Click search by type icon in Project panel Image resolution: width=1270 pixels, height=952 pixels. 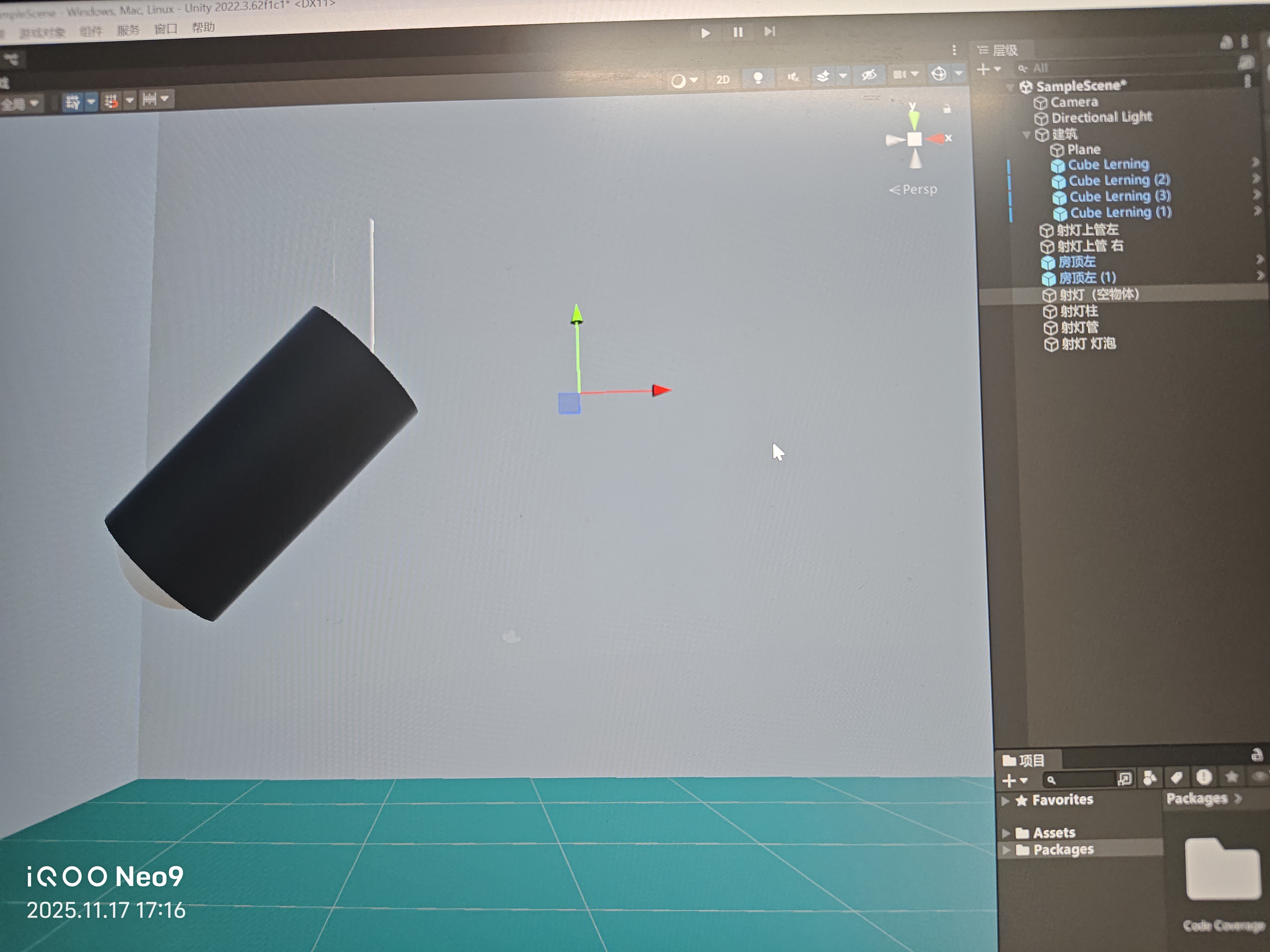coord(1149,778)
